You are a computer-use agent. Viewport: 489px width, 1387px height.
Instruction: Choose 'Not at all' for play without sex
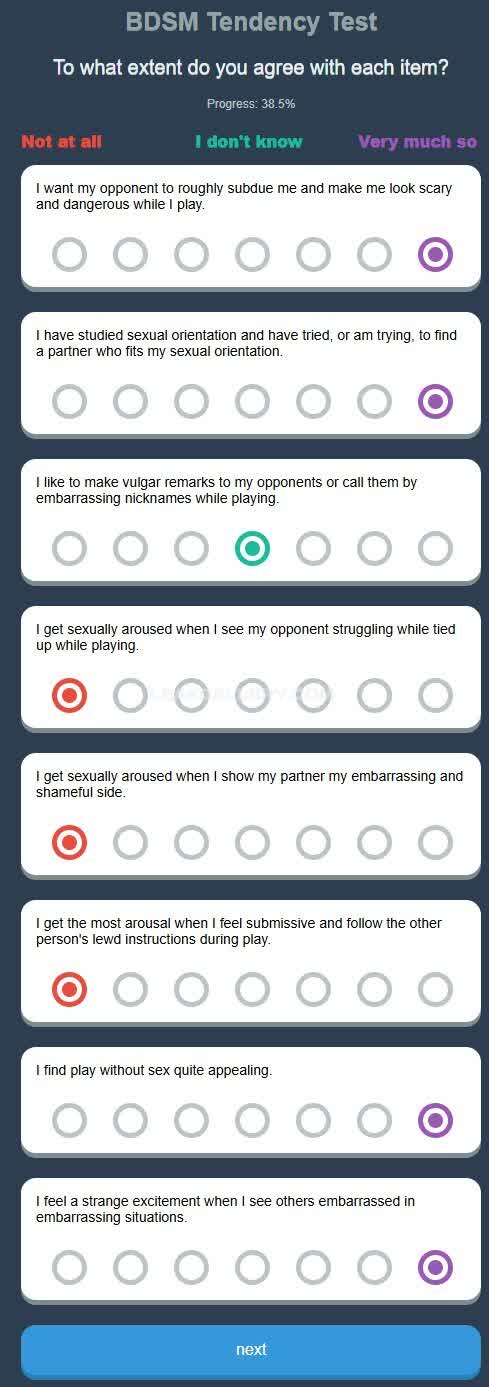pos(70,1121)
